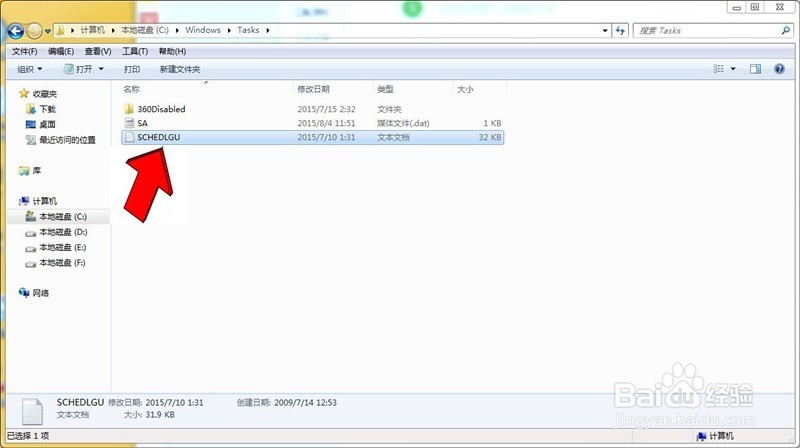This screenshot has height=448, width=800.
Task: Select 桌面 in the navigation pane
Action: (x=47, y=125)
